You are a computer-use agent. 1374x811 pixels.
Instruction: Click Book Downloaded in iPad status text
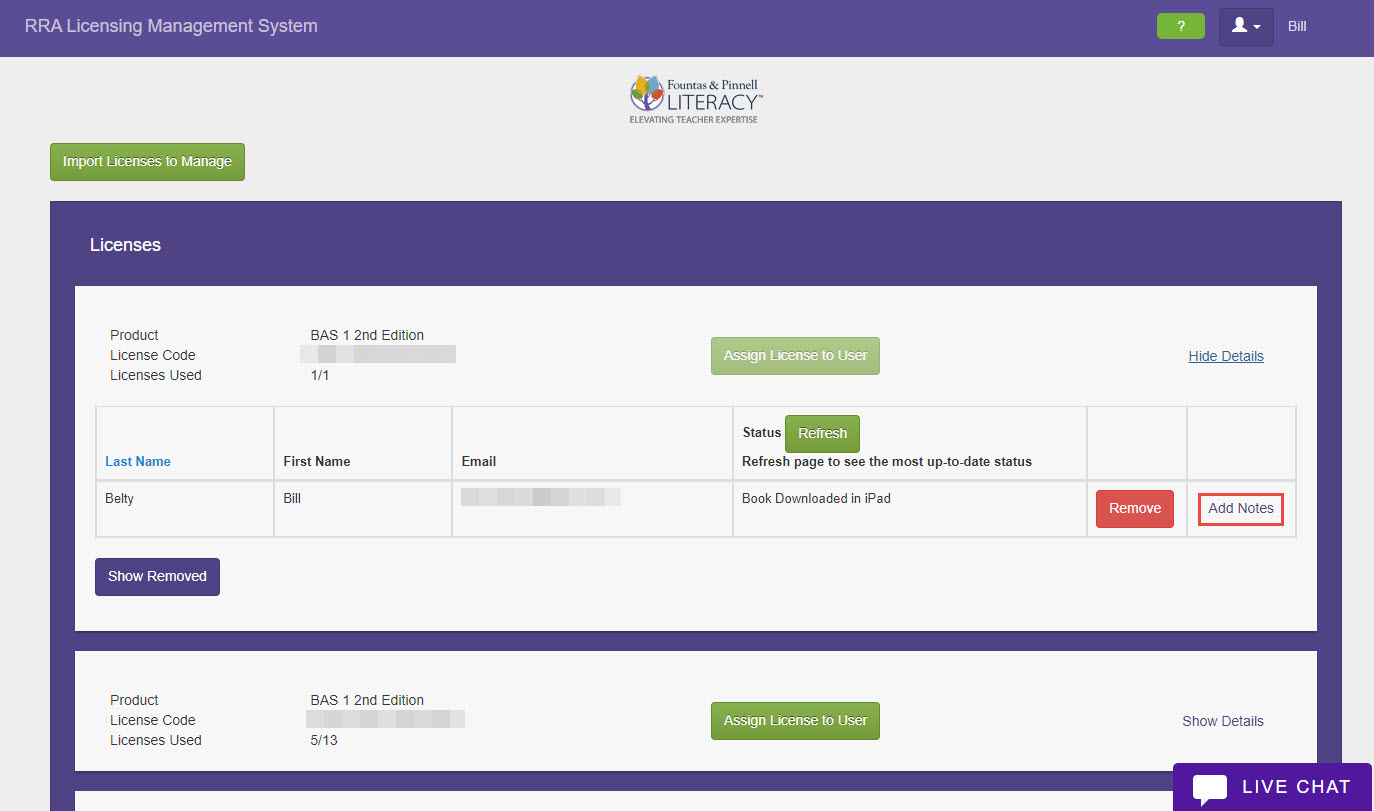click(x=816, y=499)
